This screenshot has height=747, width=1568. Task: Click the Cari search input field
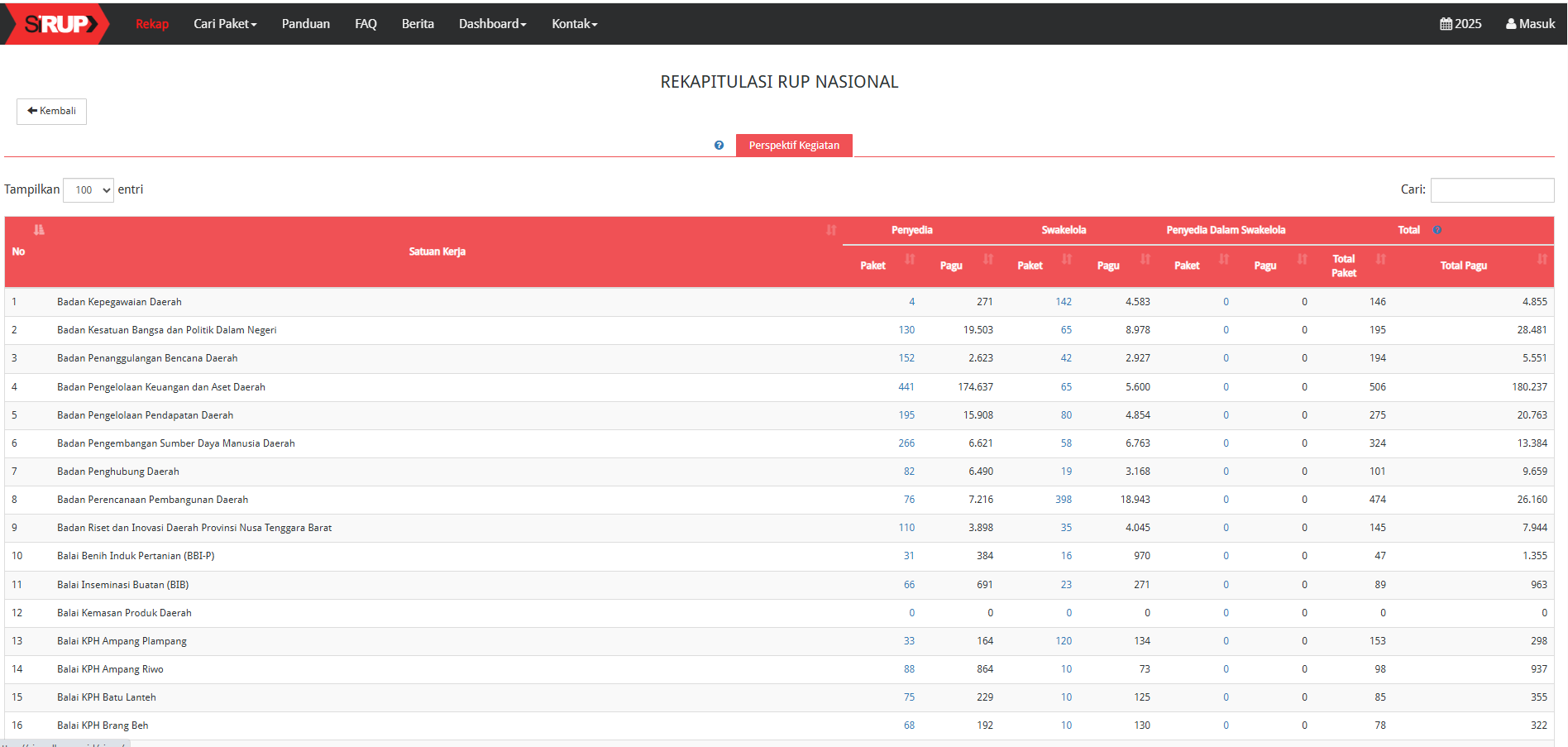pos(1492,190)
